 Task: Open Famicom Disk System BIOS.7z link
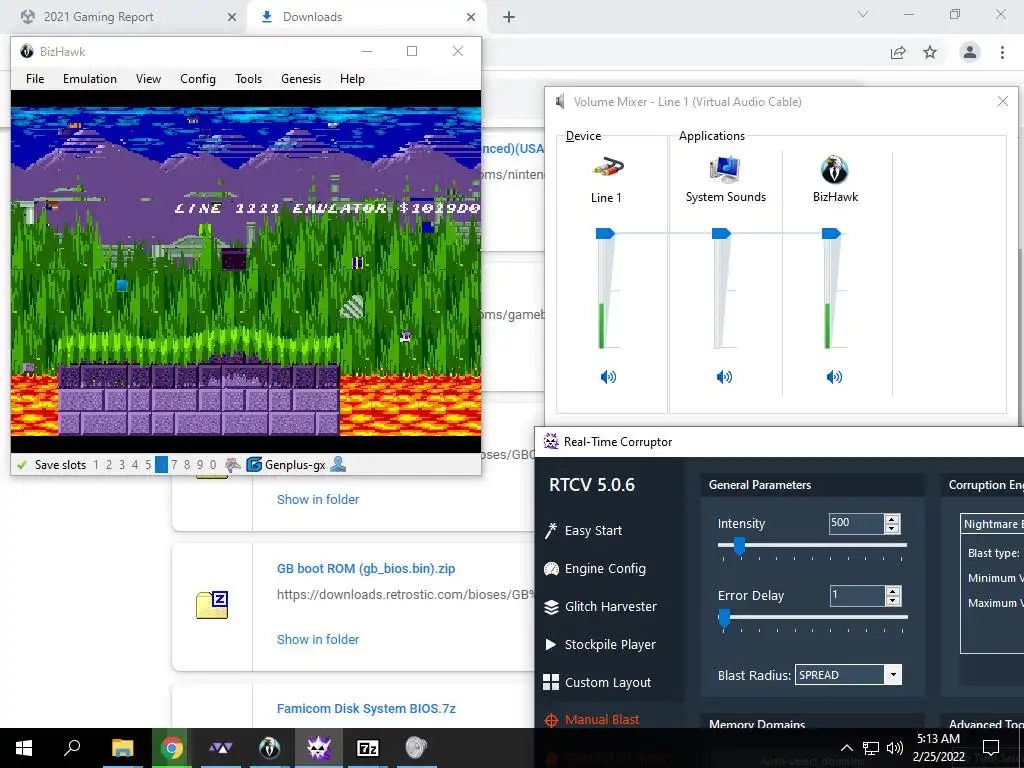pos(366,709)
